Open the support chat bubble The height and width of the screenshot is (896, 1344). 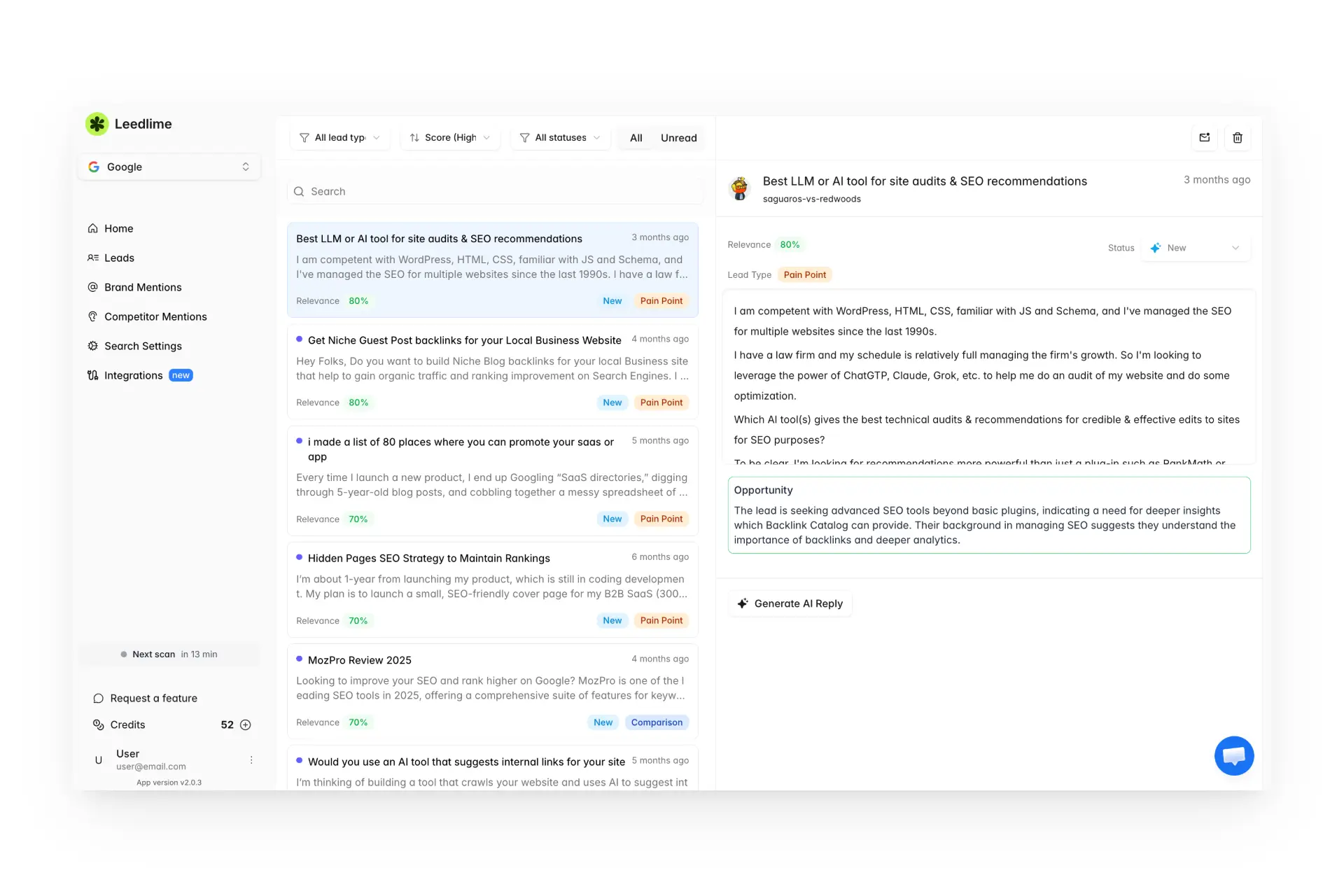click(1234, 756)
